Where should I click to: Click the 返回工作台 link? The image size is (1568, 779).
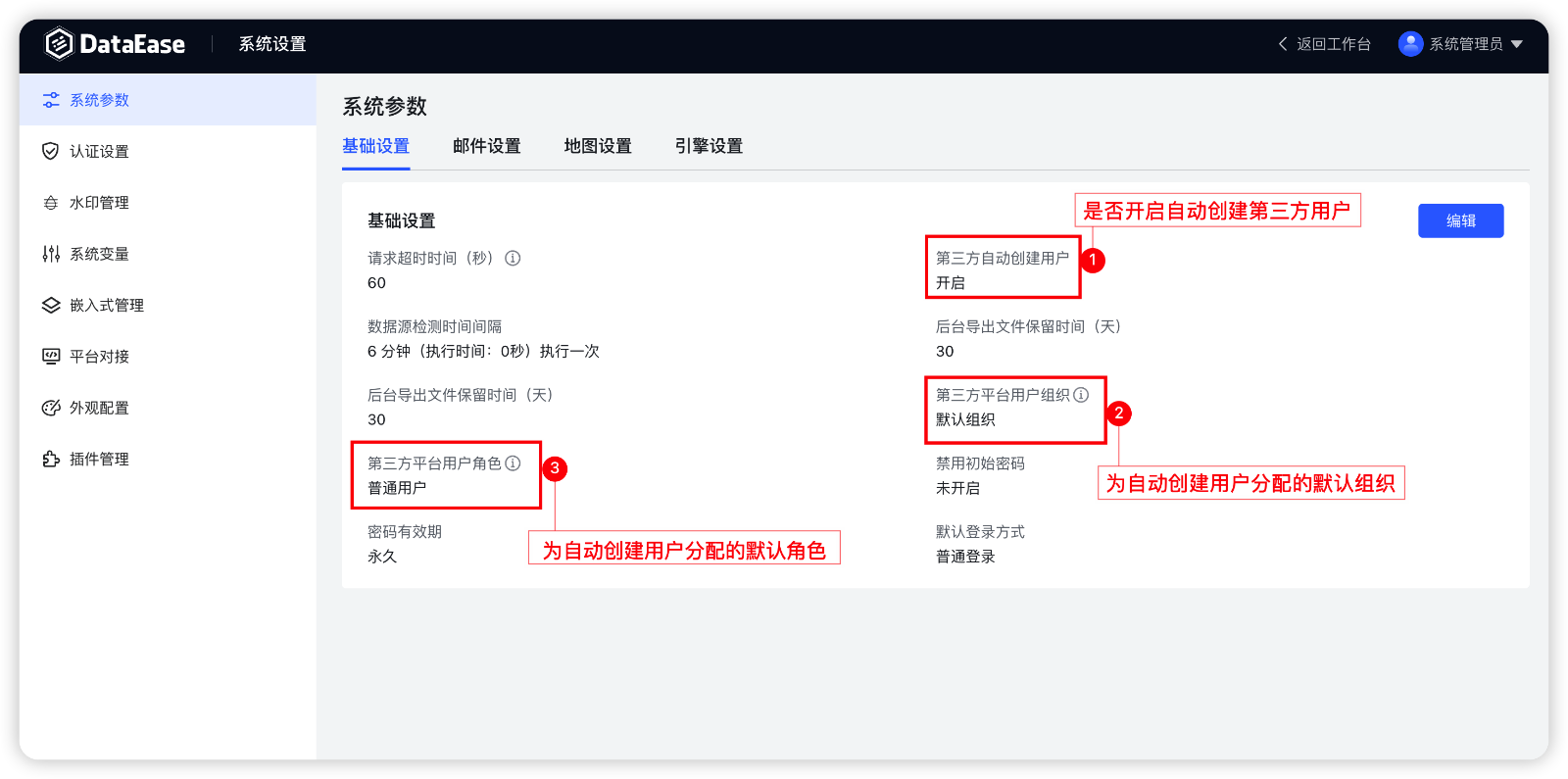point(1334,44)
